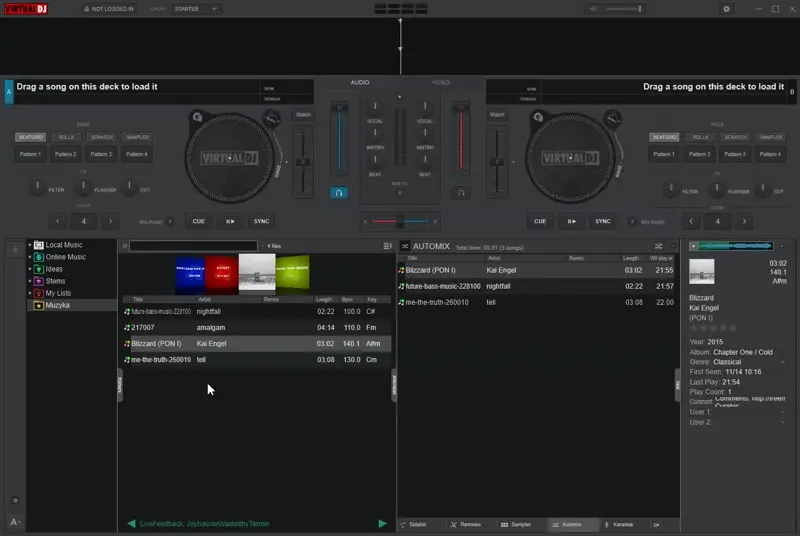Toggle deck A headphone cue button
Viewport: 800px width, 536px height.
pos(339,193)
